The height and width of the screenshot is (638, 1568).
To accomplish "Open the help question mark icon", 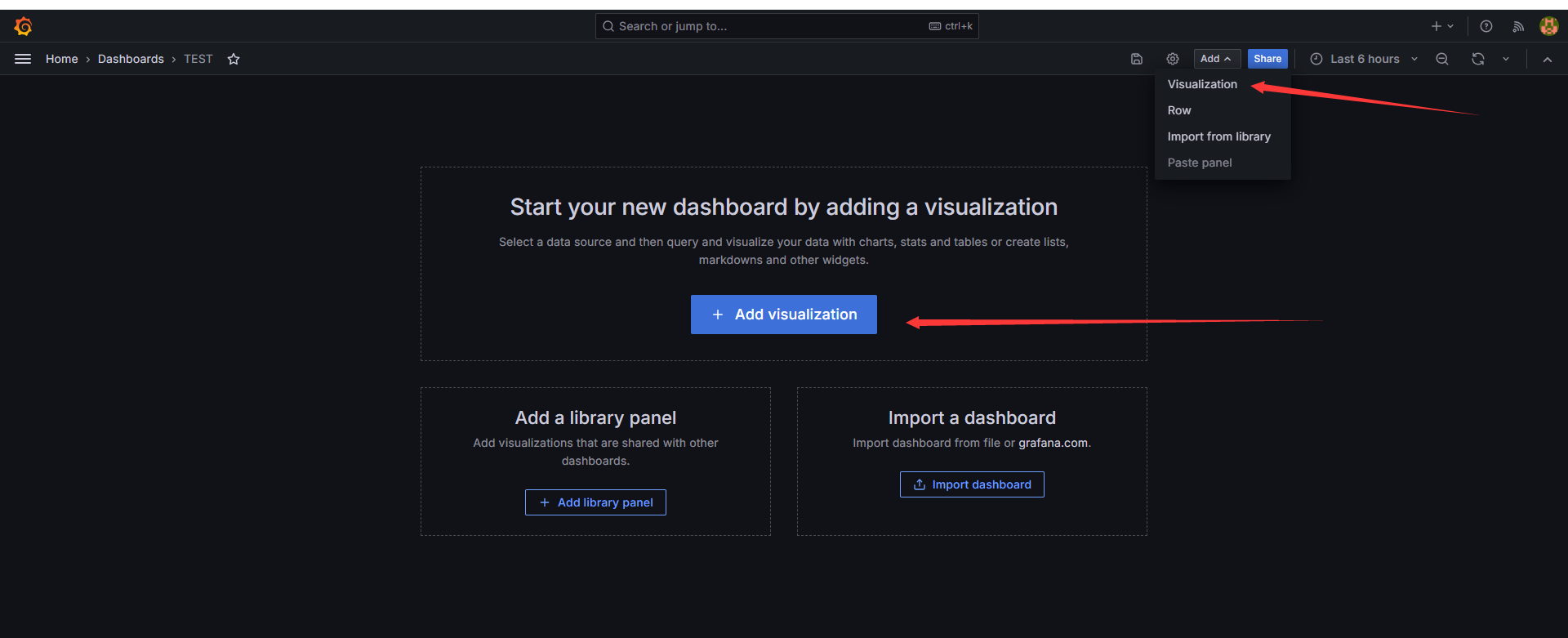I will coord(1486,26).
